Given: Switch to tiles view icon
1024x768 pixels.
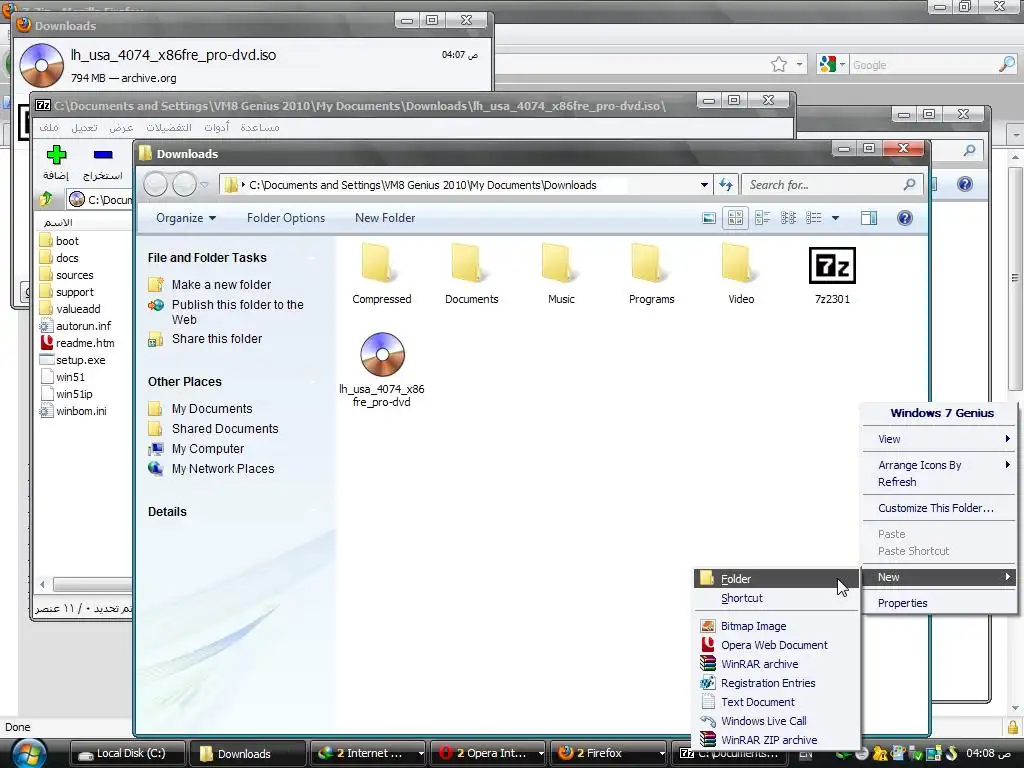Looking at the screenshot, I should 762,218.
